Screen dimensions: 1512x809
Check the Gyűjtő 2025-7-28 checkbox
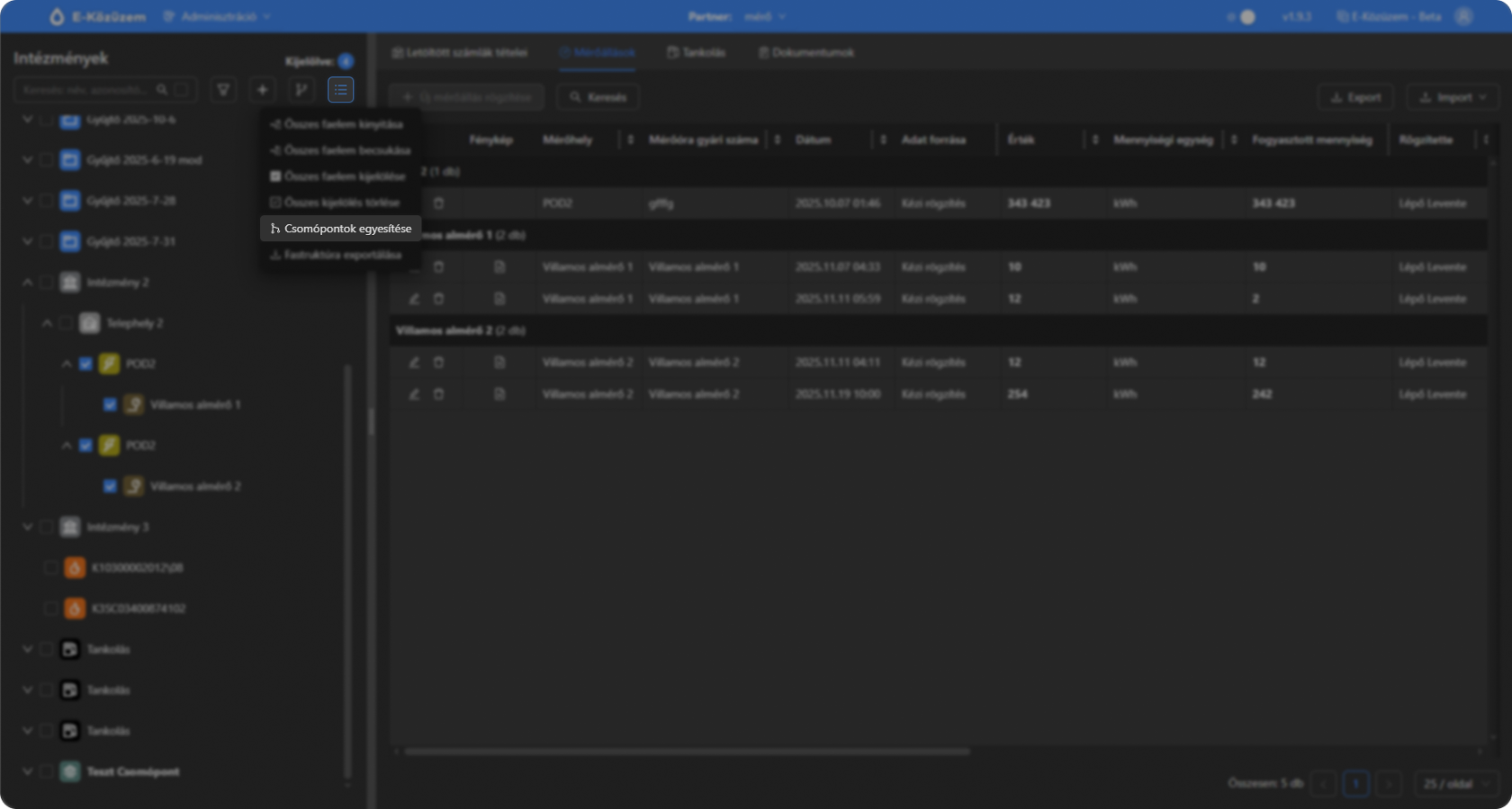click(x=47, y=201)
